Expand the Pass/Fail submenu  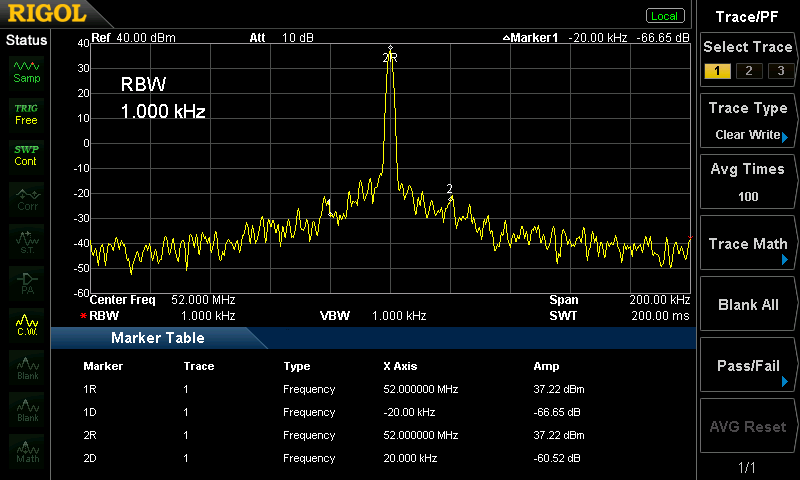click(x=748, y=367)
